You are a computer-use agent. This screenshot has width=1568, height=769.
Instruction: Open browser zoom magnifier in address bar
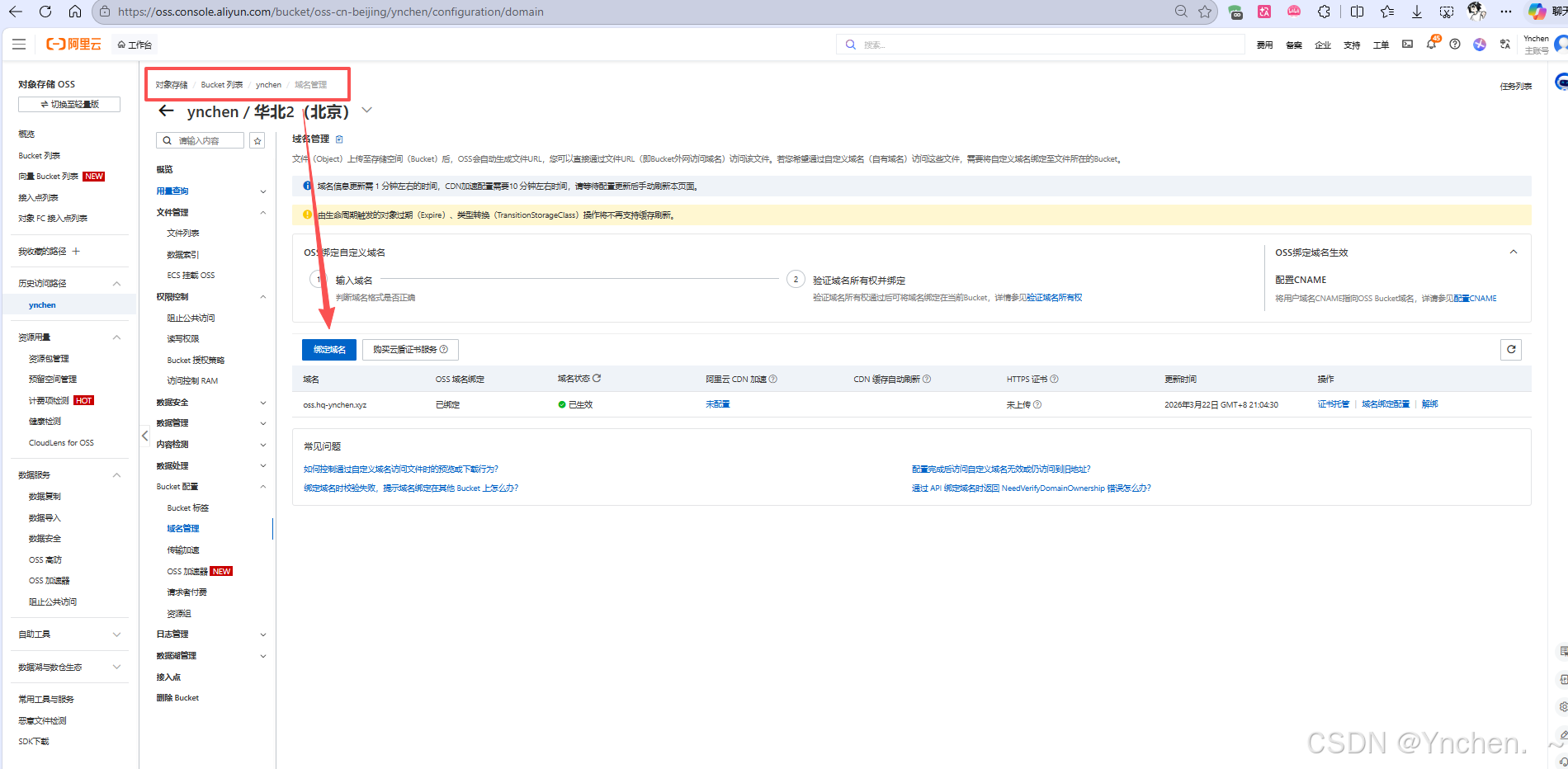pos(1181,12)
